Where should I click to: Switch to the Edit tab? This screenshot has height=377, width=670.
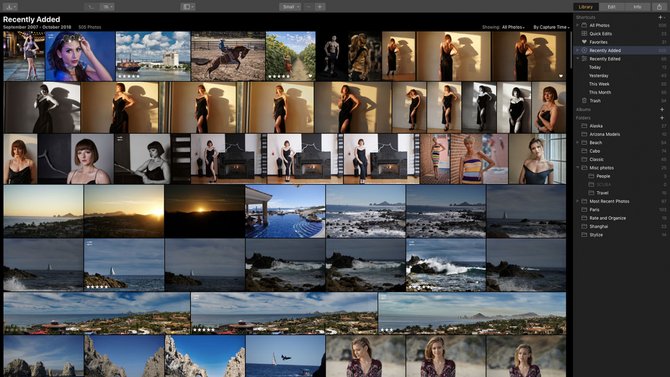click(x=611, y=7)
